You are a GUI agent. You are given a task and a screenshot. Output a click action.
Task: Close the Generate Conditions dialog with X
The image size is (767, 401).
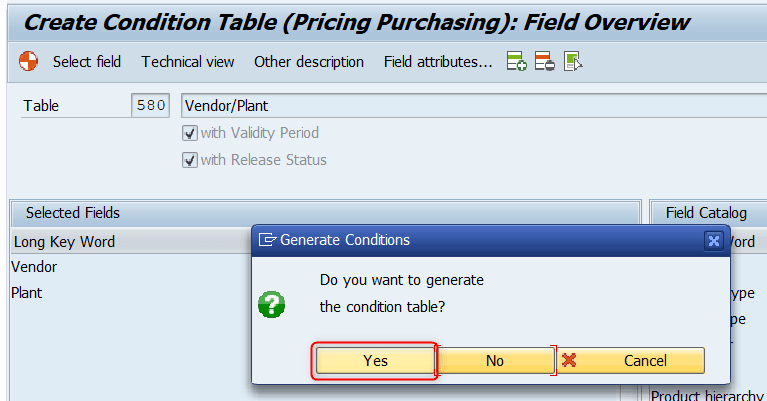714,241
